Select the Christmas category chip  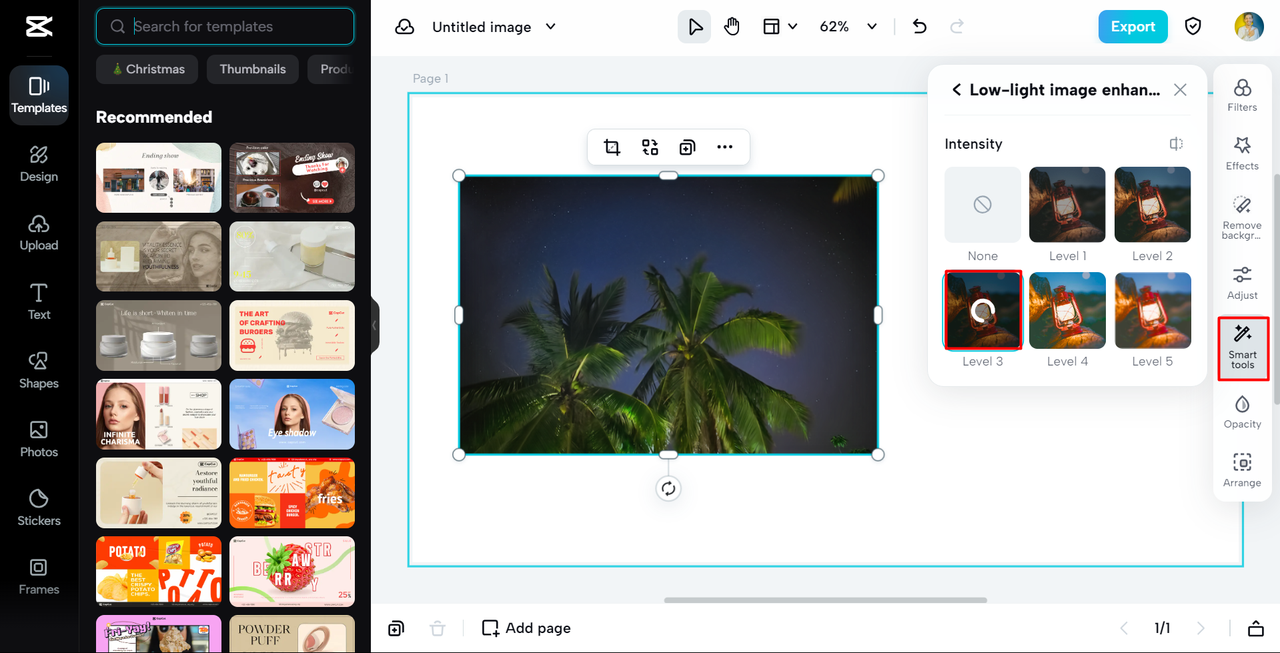pyautogui.click(x=147, y=69)
